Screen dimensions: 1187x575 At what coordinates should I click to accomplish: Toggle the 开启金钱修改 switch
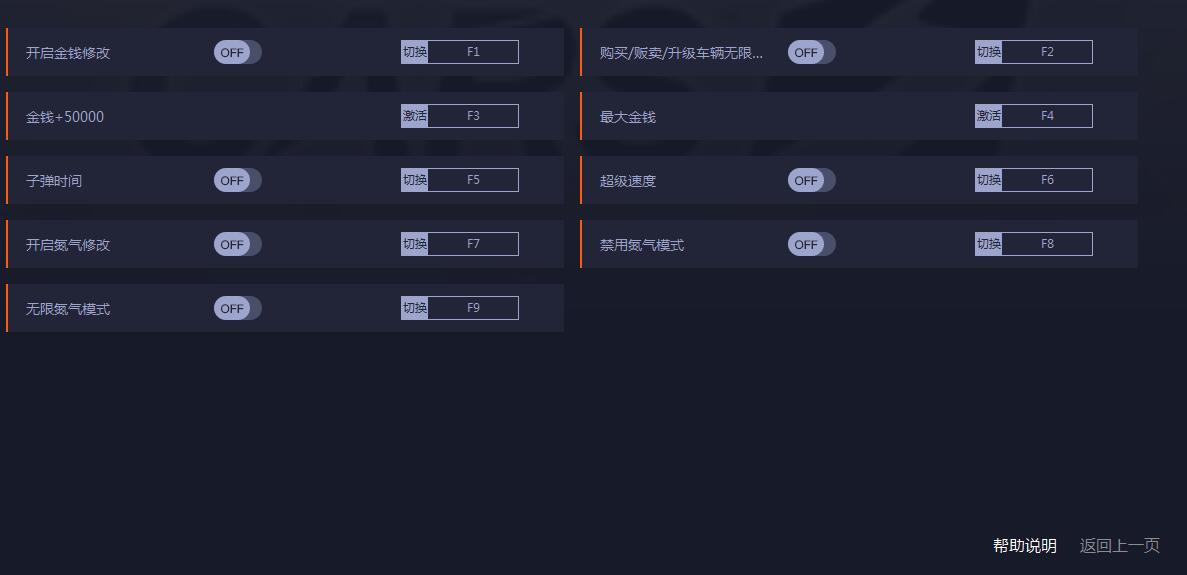[x=237, y=52]
